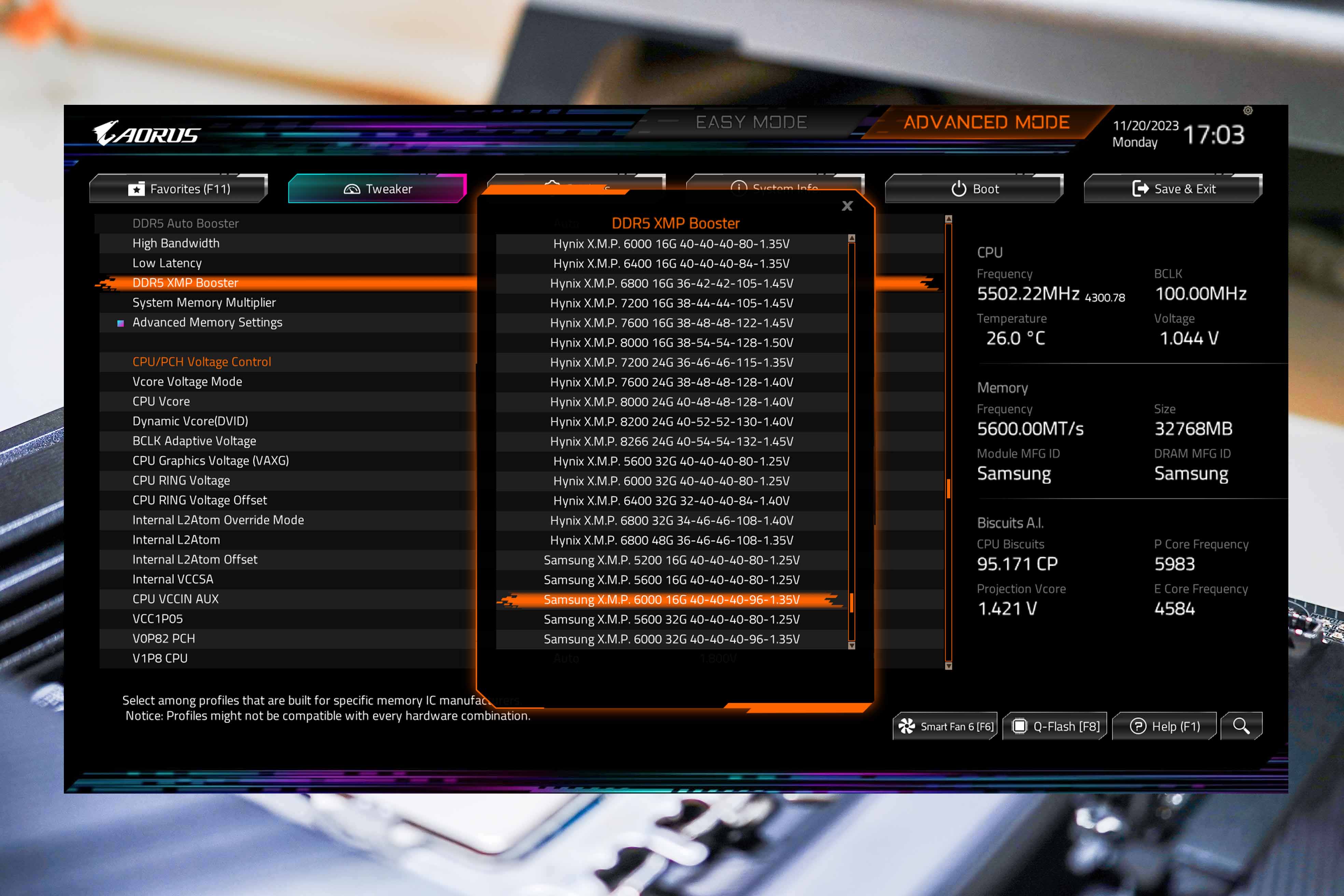Select Samsung X.M.P. 5200 16G 40-40-40-80-1.25V
The image size is (1344, 896).
pyautogui.click(x=671, y=560)
